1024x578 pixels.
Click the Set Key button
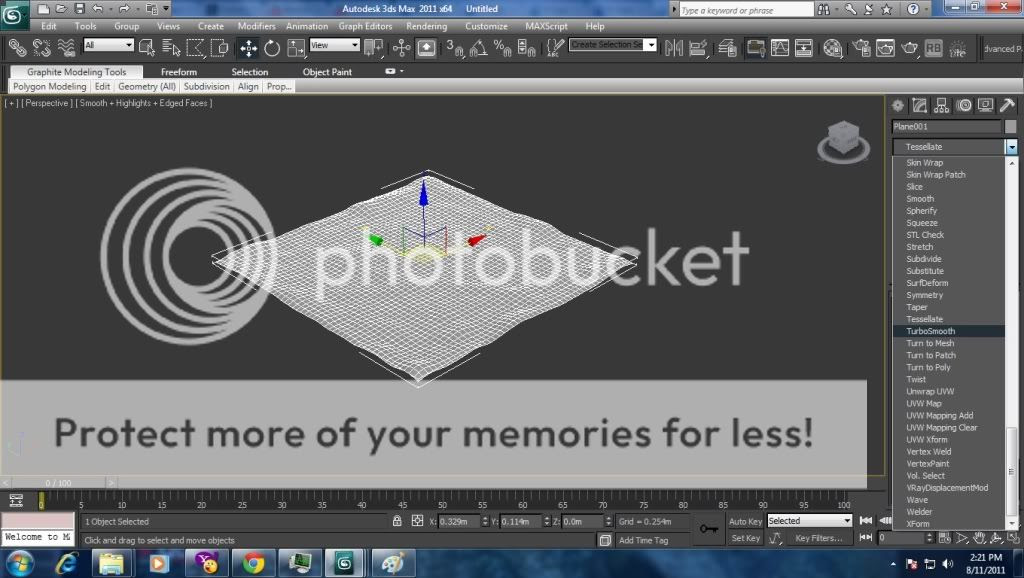click(x=745, y=538)
